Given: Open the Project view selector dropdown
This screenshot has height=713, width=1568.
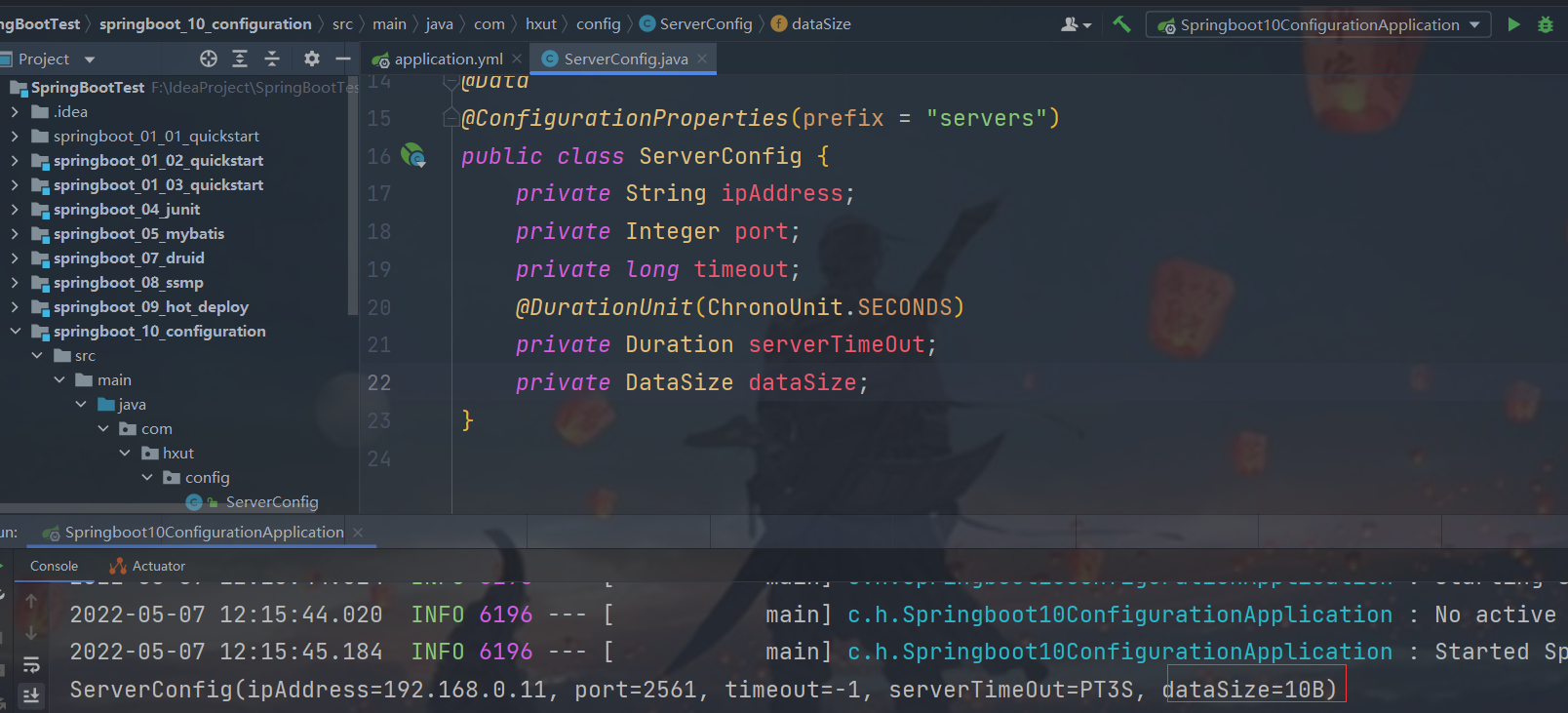Looking at the screenshot, I should 90,59.
